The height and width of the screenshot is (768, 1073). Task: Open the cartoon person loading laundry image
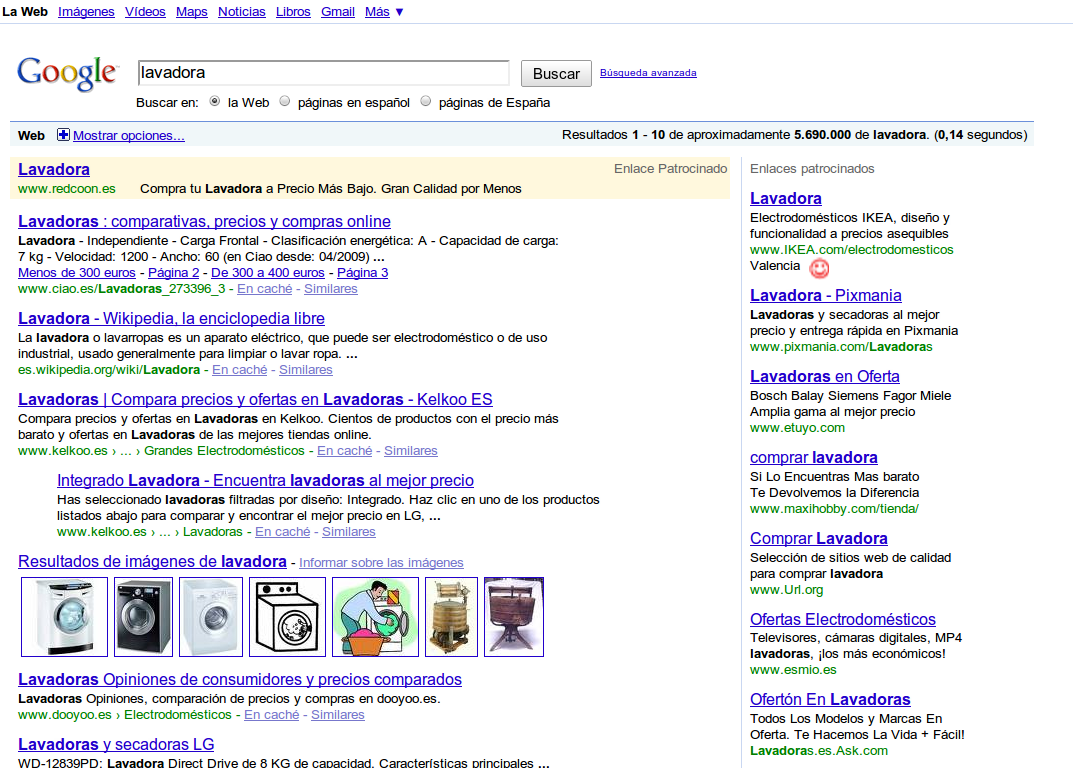click(375, 617)
